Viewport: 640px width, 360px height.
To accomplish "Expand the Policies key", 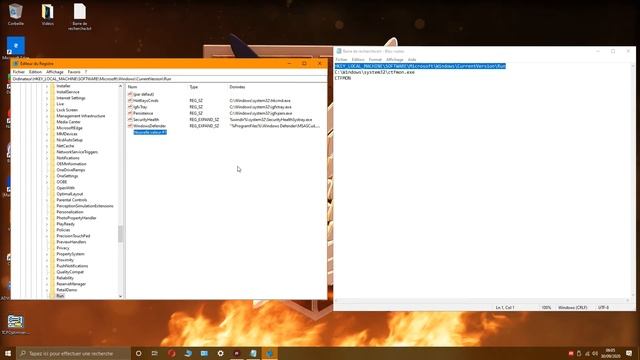I will pos(47,230).
